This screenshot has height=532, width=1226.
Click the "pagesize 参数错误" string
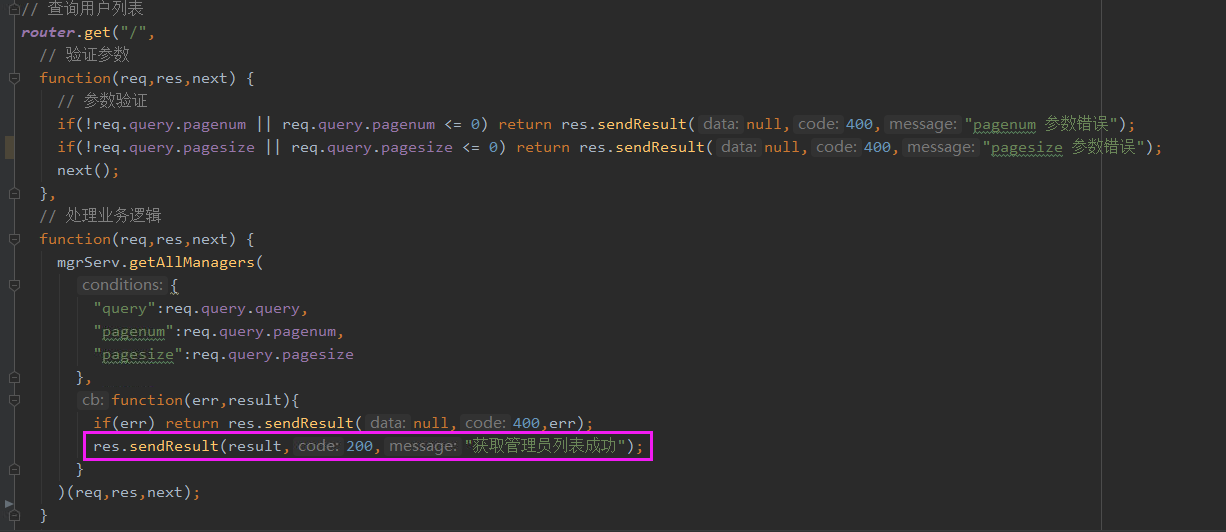[x=1064, y=147]
